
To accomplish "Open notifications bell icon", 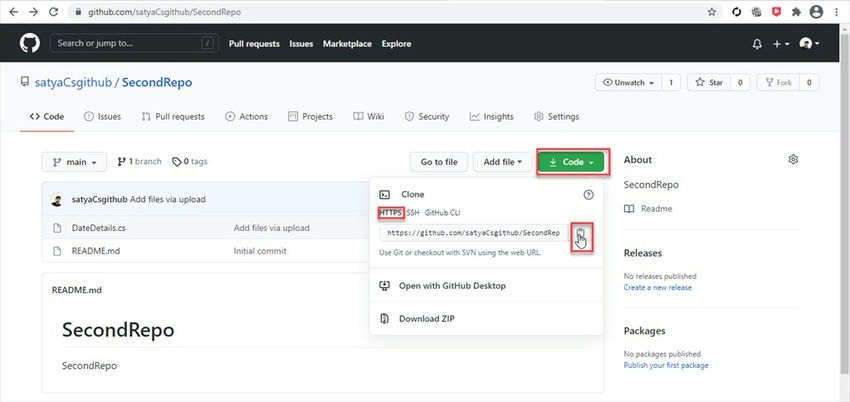I will click(757, 44).
